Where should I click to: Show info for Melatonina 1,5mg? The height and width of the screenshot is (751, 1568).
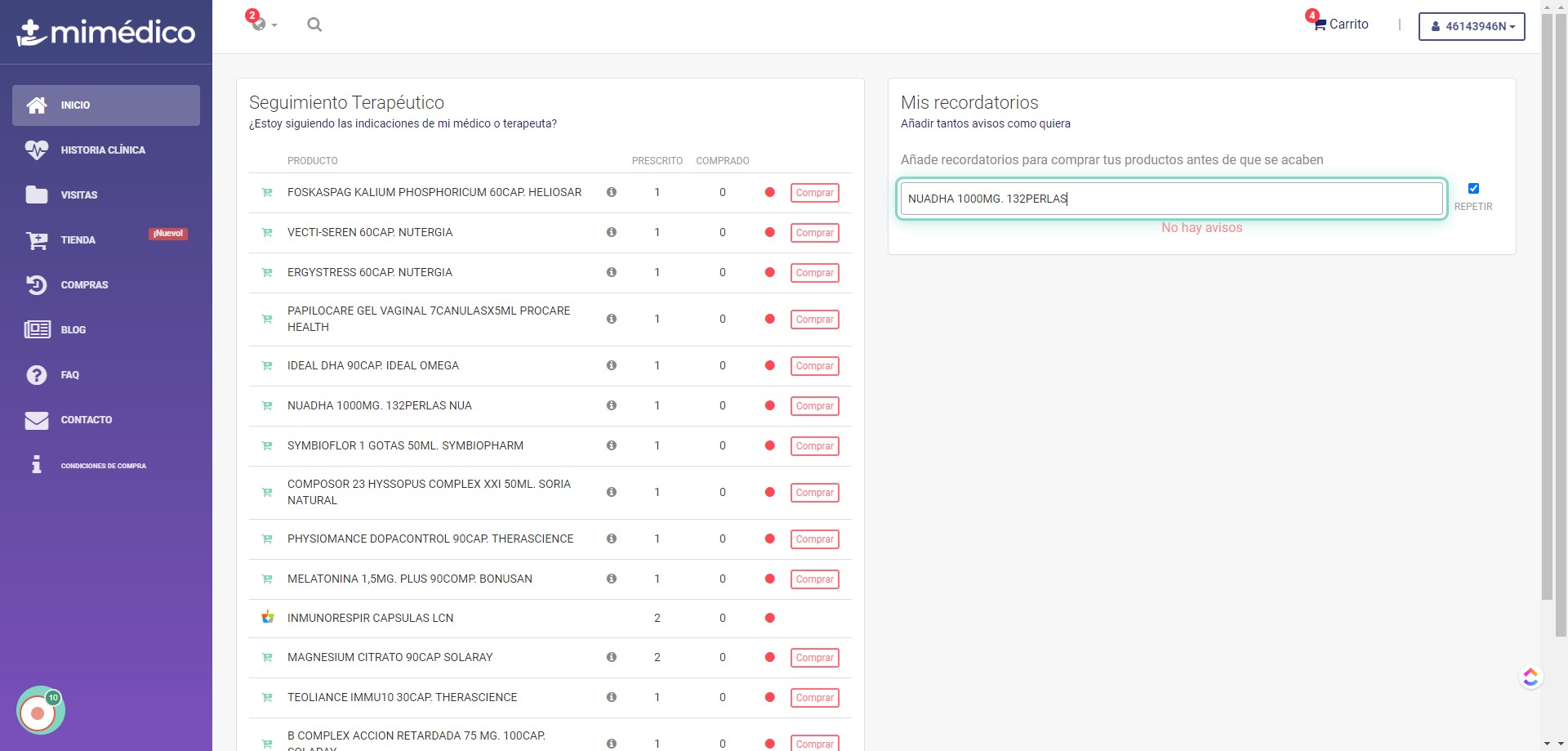[x=611, y=579]
